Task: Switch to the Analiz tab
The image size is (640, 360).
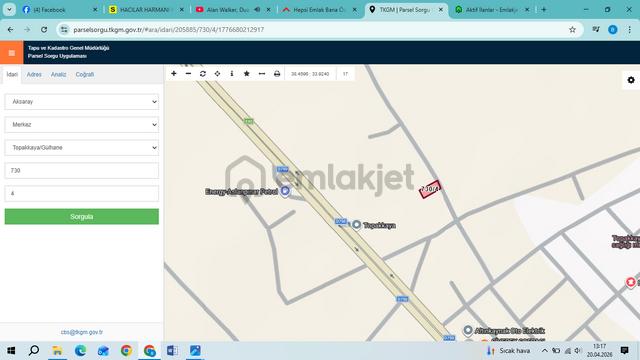Action: pyautogui.click(x=58, y=74)
